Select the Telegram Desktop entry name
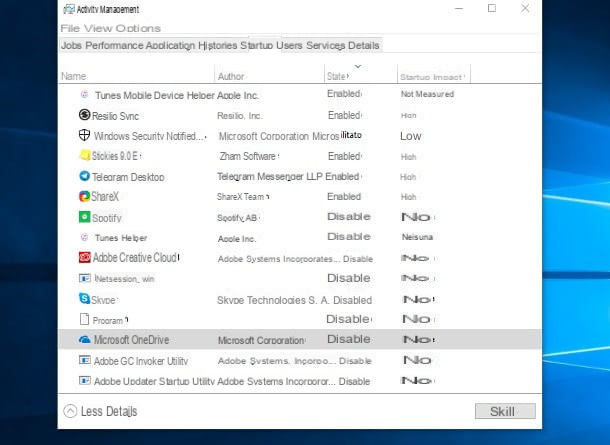Image resolution: width=610 pixels, height=445 pixels. point(128,177)
